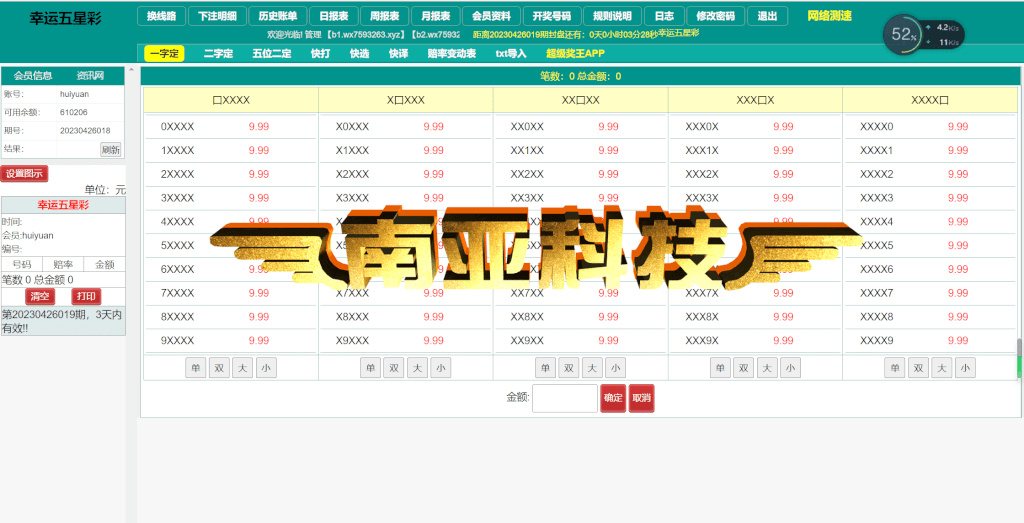
Task: Open 开奖号码 page
Action: [x=552, y=16]
